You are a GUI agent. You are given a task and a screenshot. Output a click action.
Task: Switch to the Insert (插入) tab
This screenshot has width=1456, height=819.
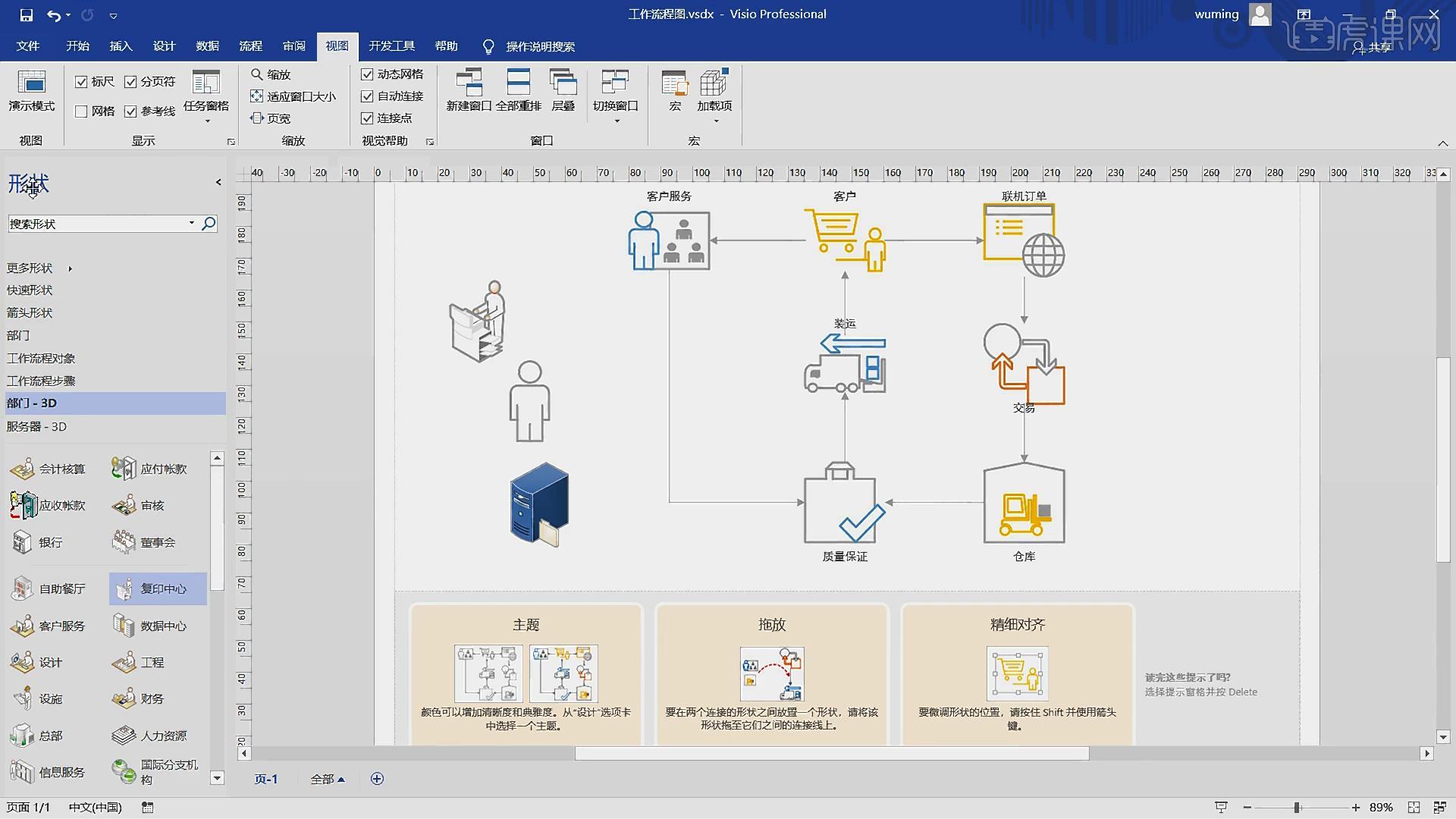click(121, 46)
